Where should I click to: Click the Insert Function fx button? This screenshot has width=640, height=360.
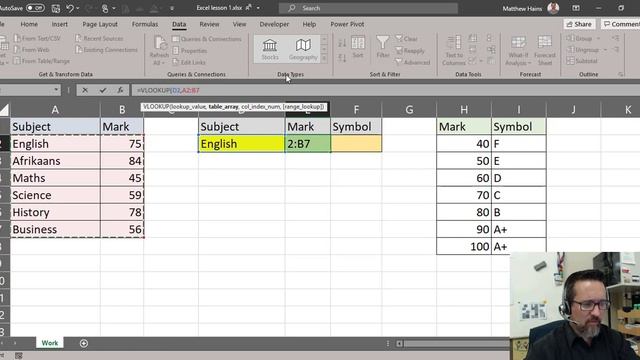pos(120,90)
